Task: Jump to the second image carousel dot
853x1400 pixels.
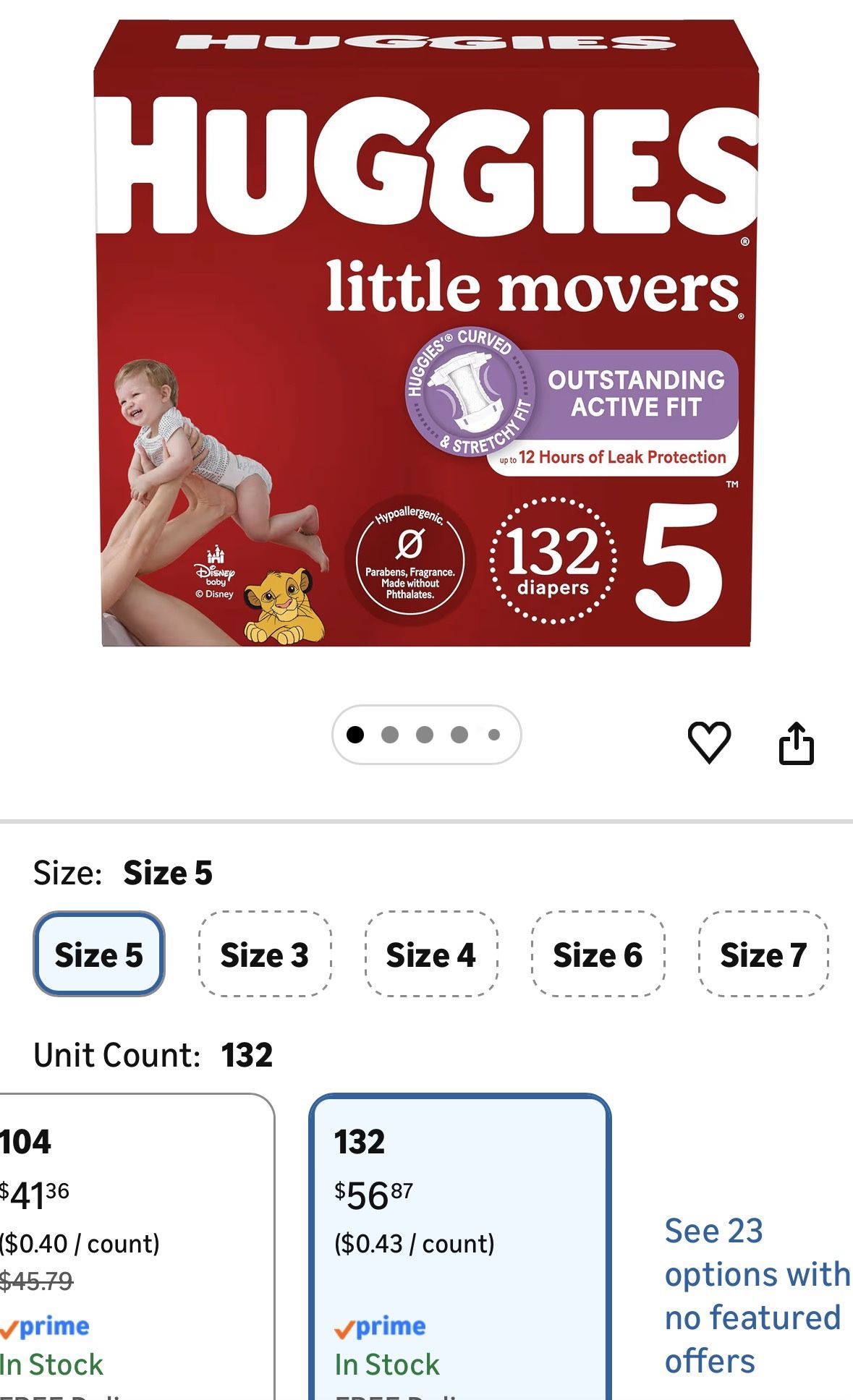Action: [390, 735]
